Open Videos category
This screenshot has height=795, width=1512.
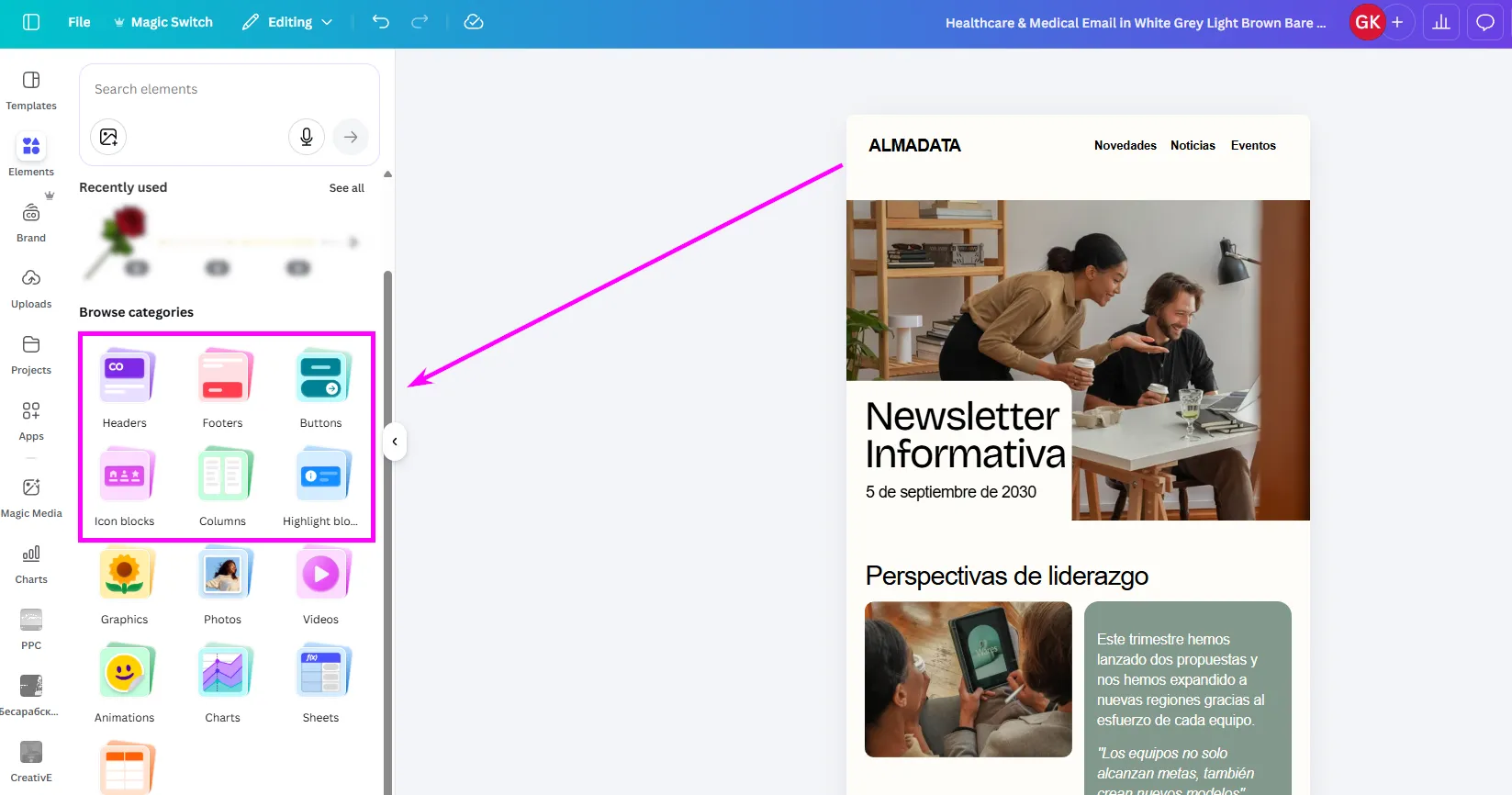coord(320,586)
